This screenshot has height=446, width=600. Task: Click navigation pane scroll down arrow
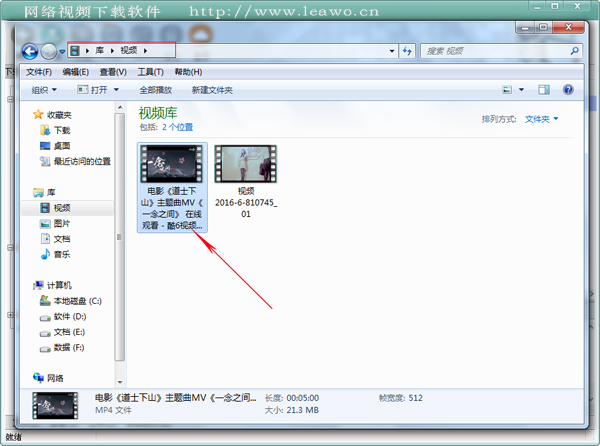tap(120, 382)
